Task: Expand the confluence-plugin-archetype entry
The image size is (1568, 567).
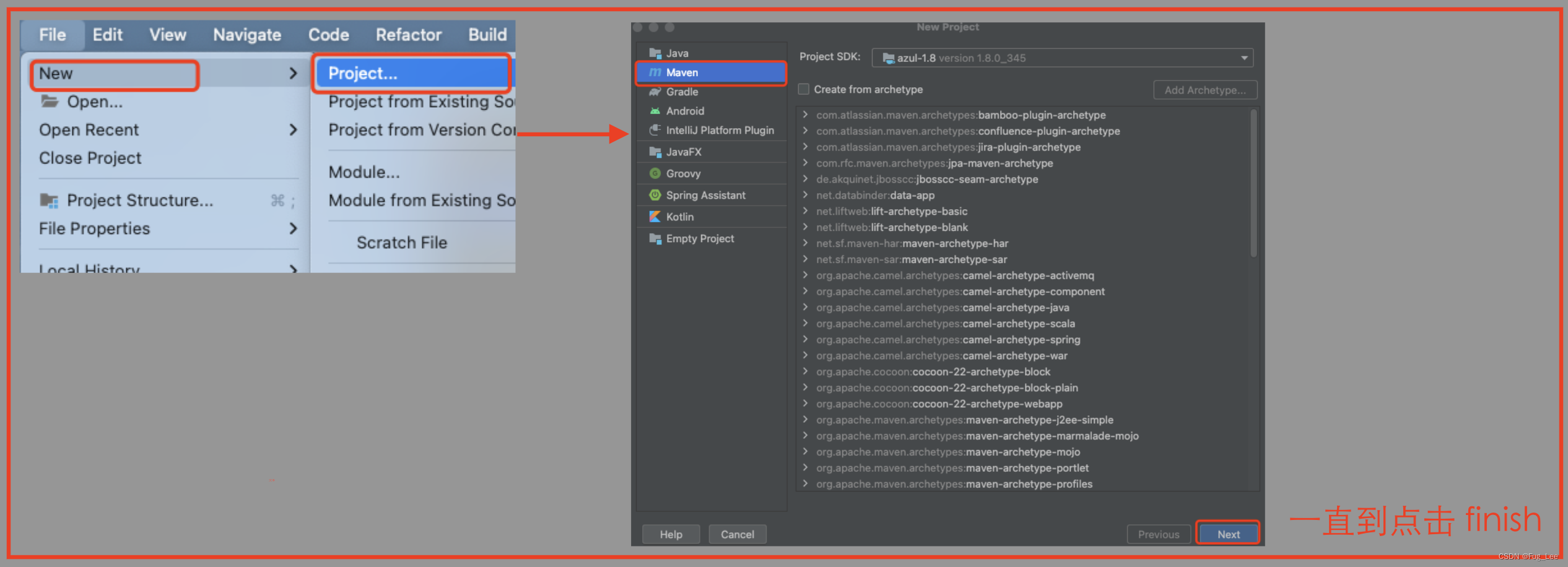Action: point(805,131)
